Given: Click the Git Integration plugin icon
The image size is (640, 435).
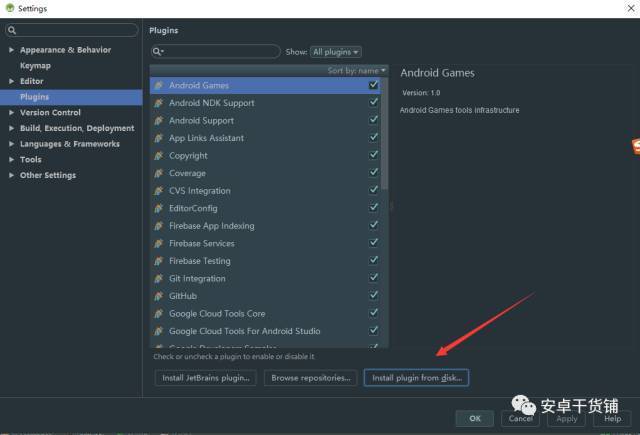Looking at the screenshot, I should (159, 278).
